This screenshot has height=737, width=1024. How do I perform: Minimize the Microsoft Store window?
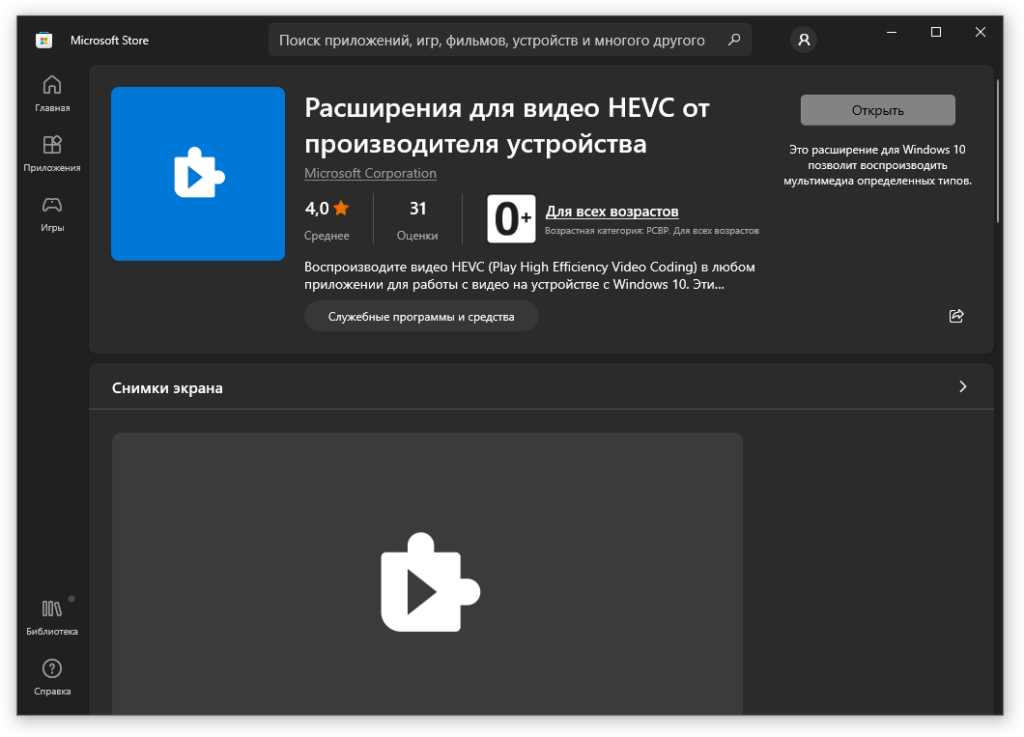coord(891,32)
